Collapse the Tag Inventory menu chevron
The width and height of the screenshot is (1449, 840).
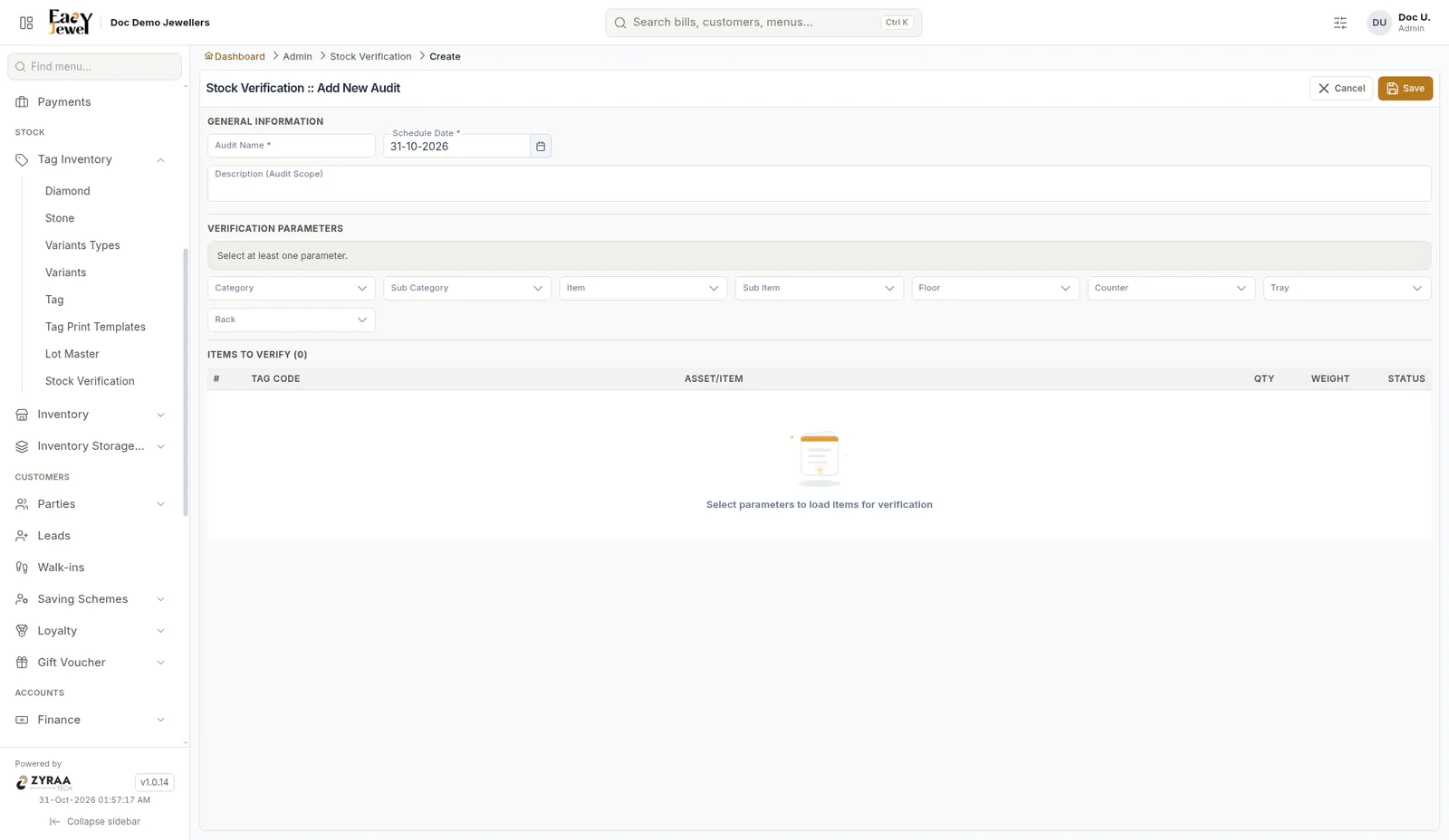[x=160, y=160]
